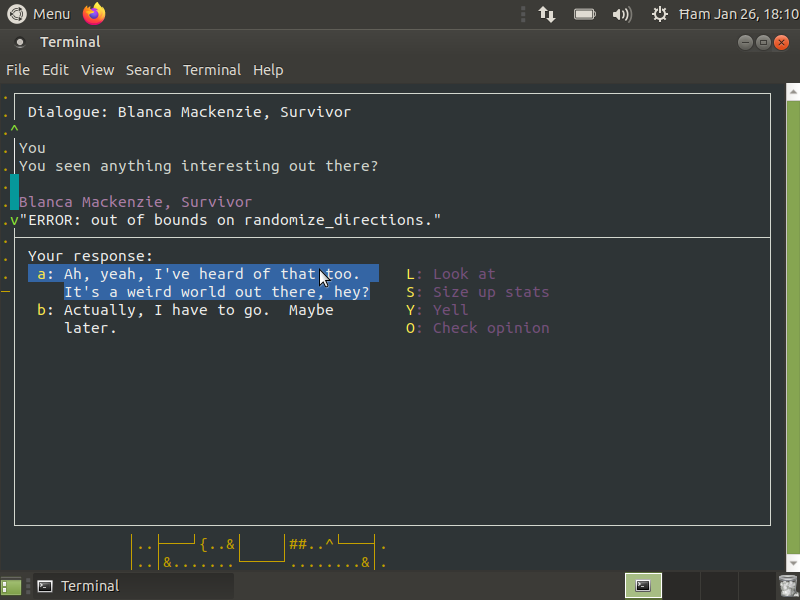Open the Firefox browser launcher

94,14
